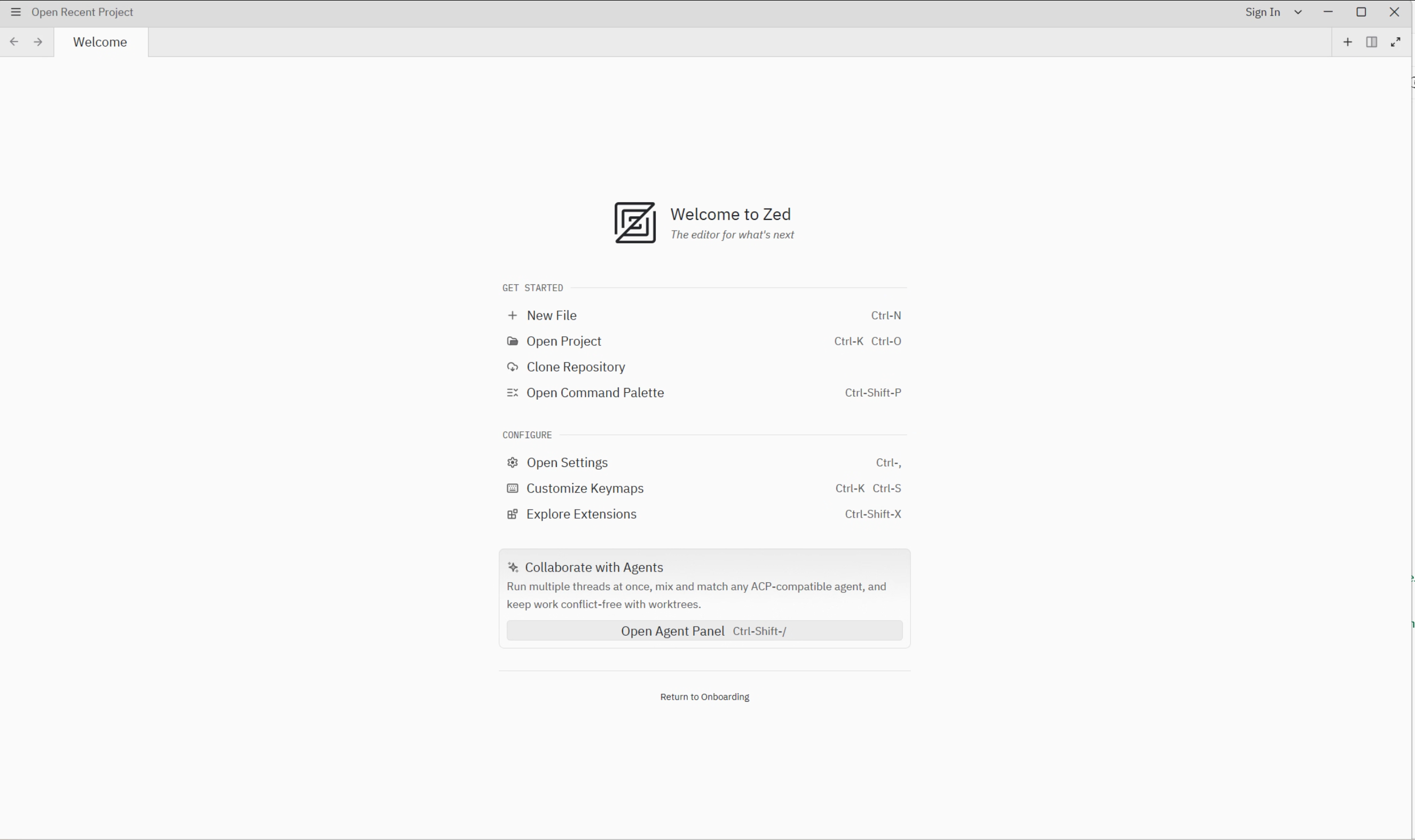Open the Recent Project picker
Viewport: 1415px width, 840px height.
click(x=82, y=12)
